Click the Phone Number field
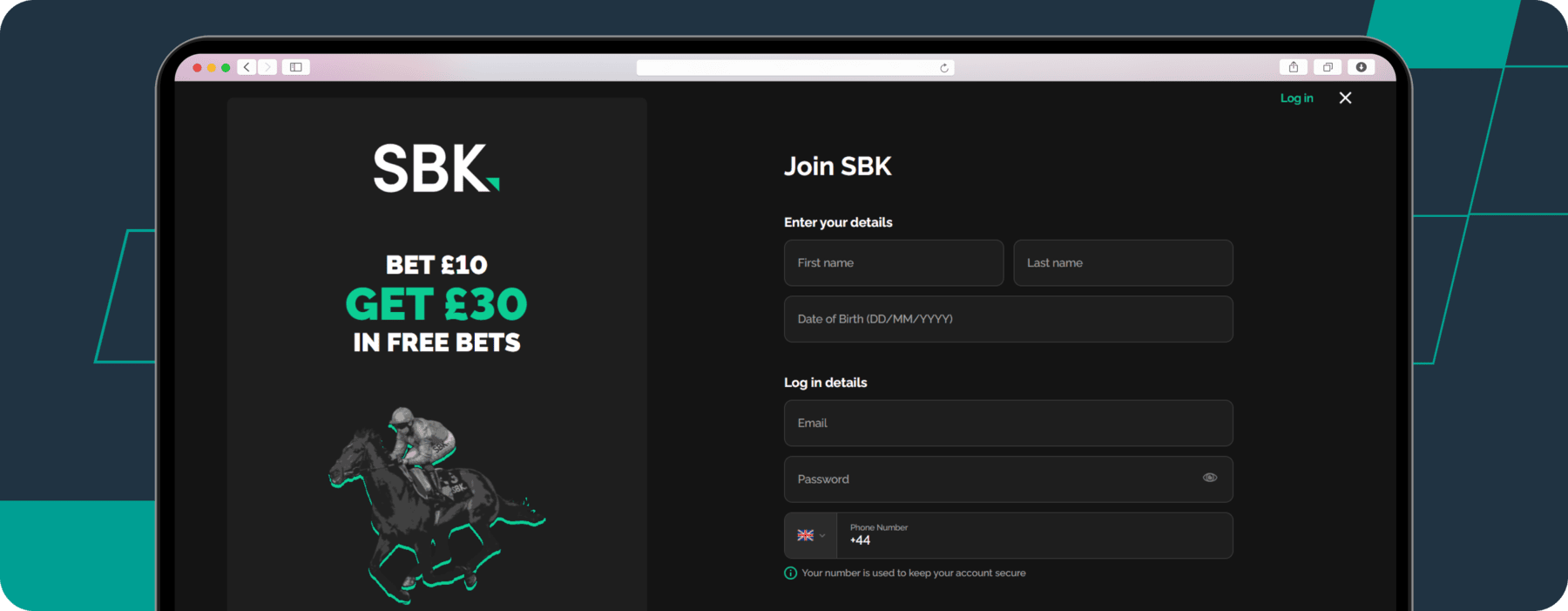The height and width of the screenshot is (611, 1568). (1035, 535)
